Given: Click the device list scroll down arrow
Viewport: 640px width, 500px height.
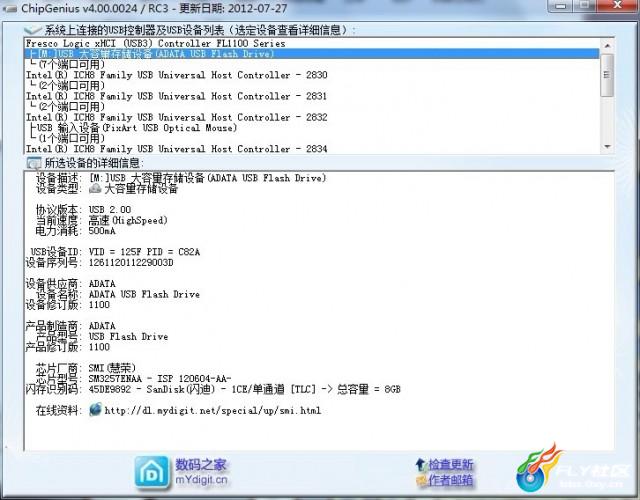Looking at the screenshot, I should (x=607, y=147).
